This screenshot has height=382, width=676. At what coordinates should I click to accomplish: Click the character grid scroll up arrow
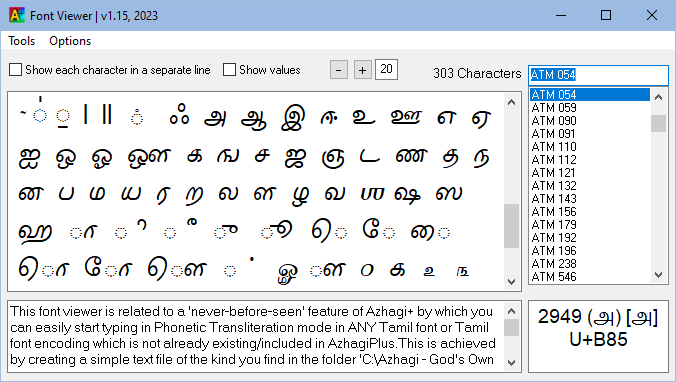512,103
